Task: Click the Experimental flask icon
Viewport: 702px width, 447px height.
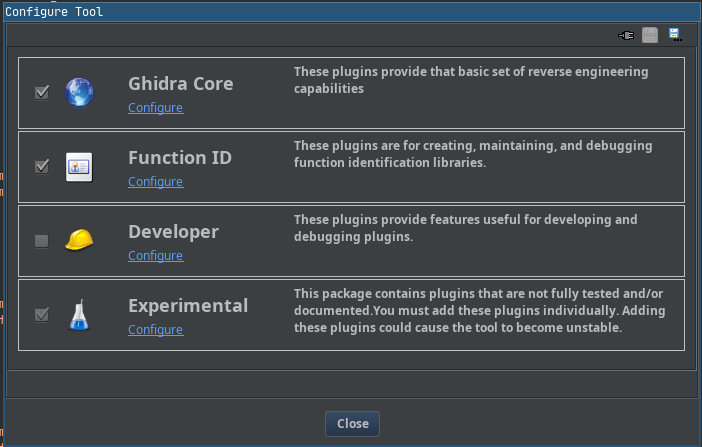Action: (x=79, y=315)
